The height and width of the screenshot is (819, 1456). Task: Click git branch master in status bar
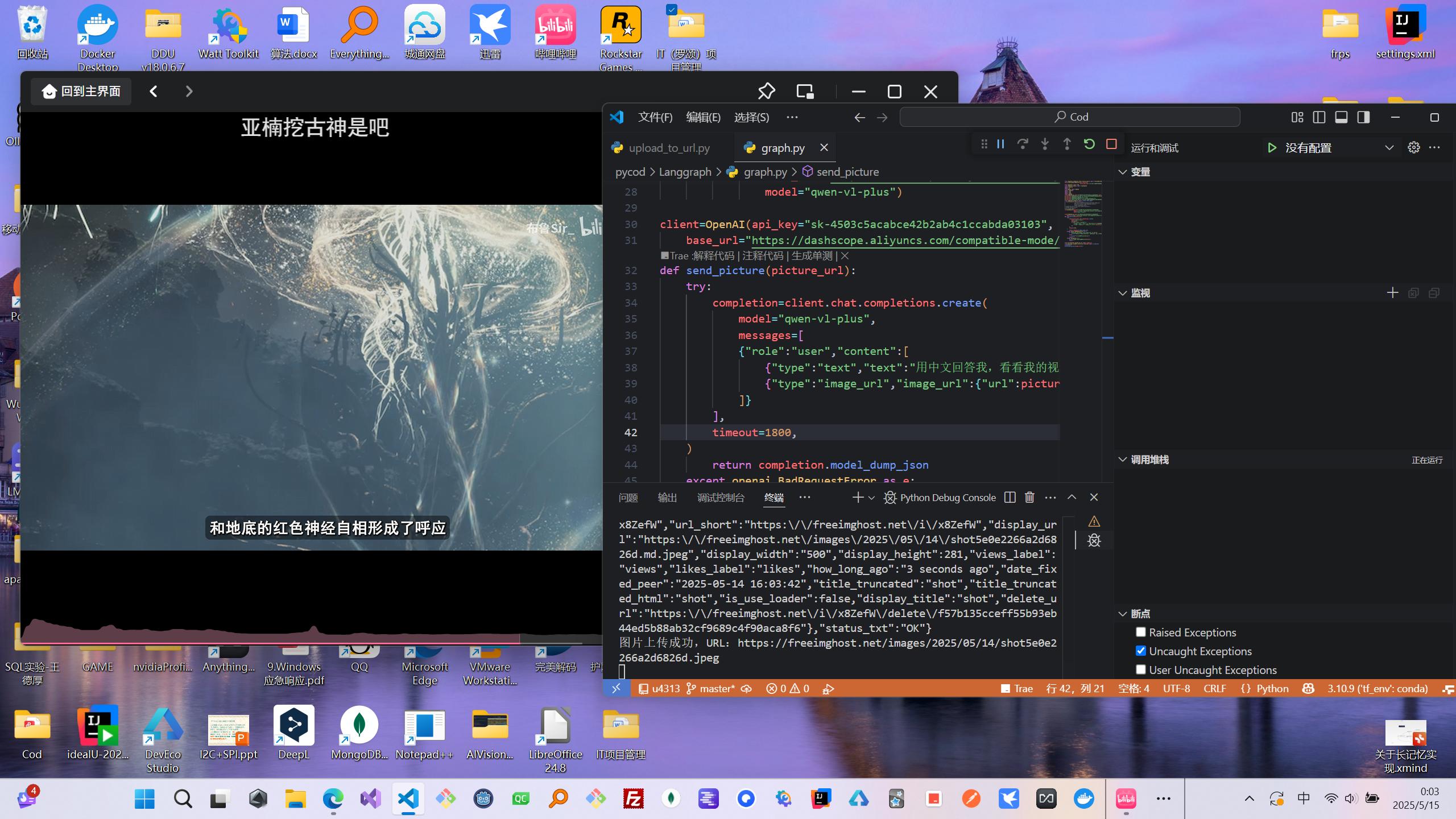(x=711, y=689)
